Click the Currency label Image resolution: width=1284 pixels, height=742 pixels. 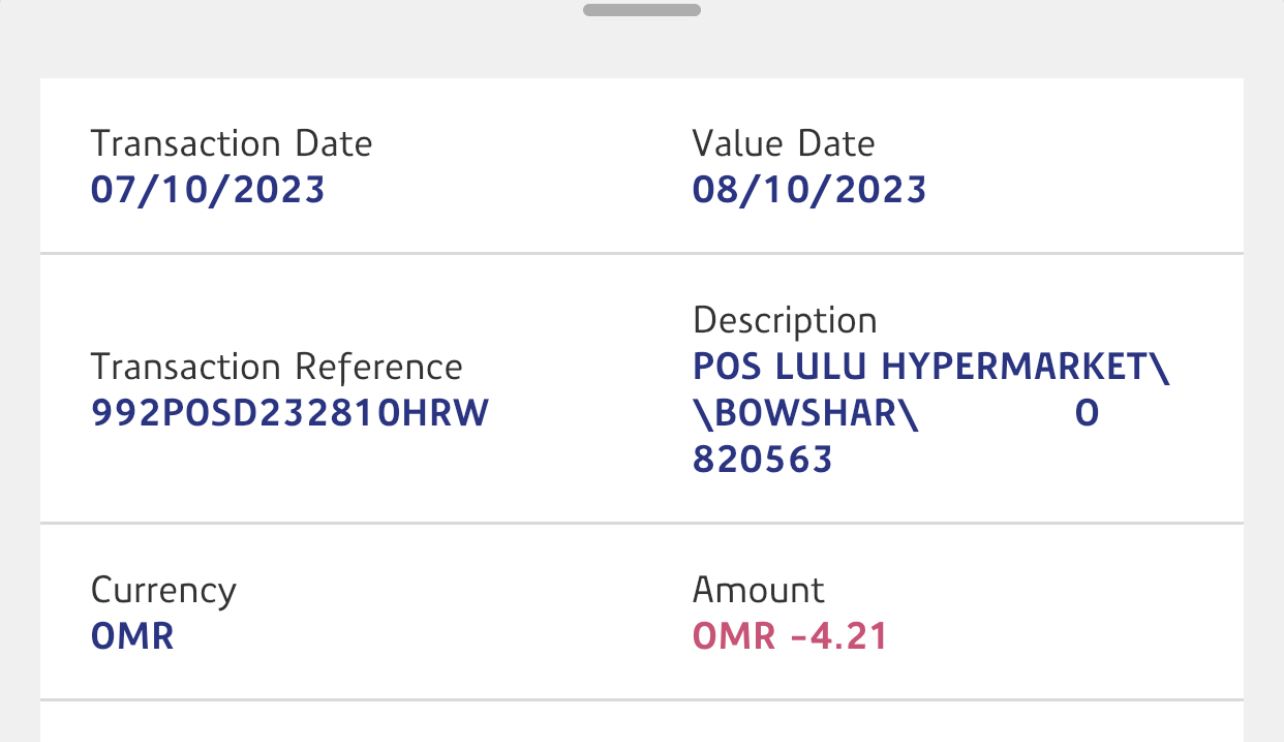click(163, 590)
